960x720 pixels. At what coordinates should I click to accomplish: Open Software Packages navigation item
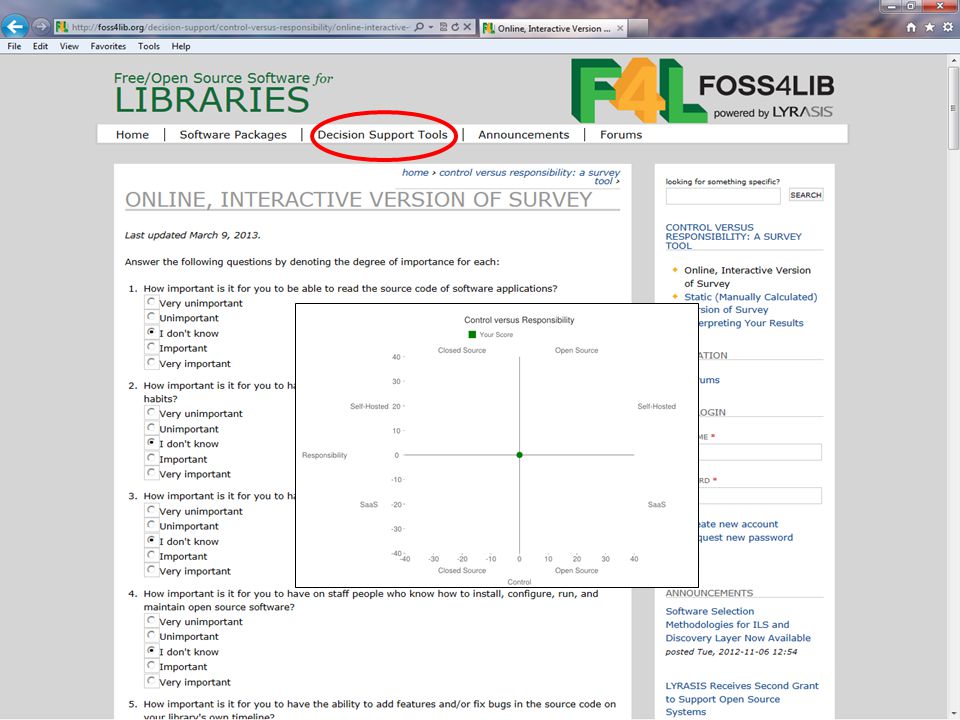coord(233,135)
